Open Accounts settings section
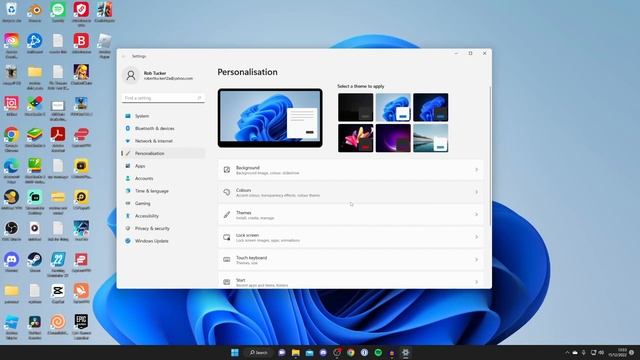Viewport: 640px width, 360px height. coord(163,178)
